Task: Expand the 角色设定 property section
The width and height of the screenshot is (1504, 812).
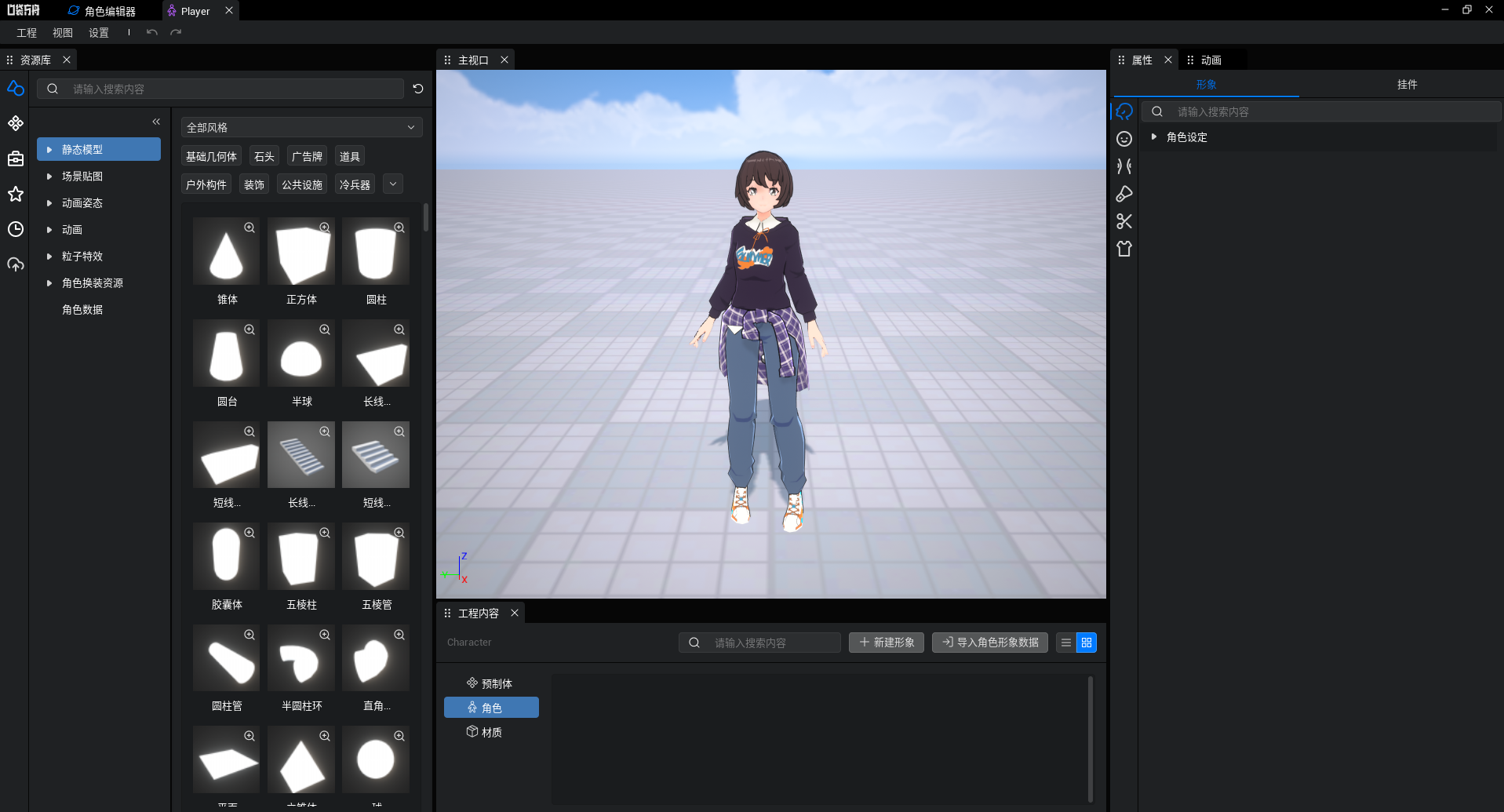Action: [x=1154, y=137]
